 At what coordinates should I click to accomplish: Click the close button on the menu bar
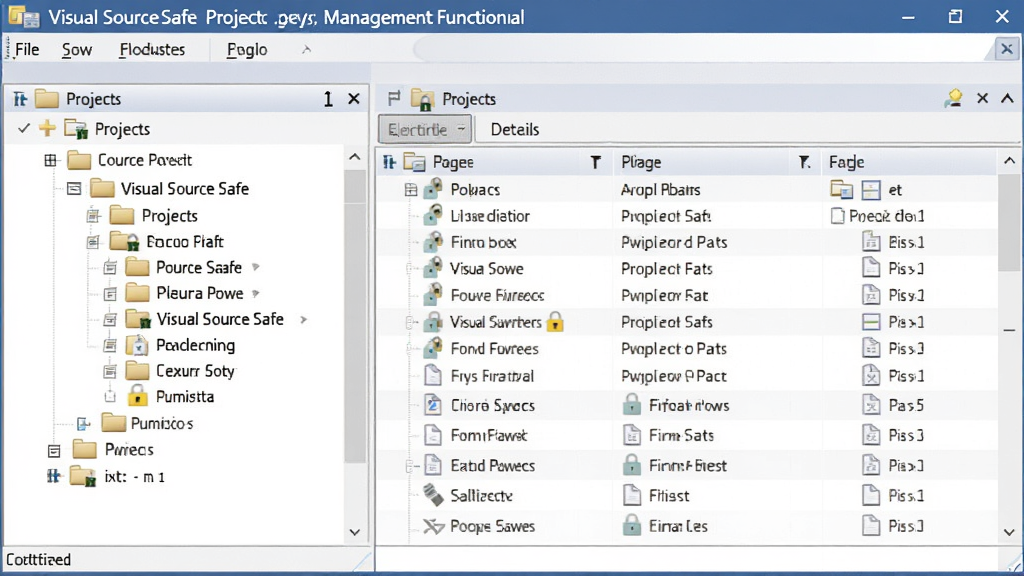click(x=1007, y=49)
